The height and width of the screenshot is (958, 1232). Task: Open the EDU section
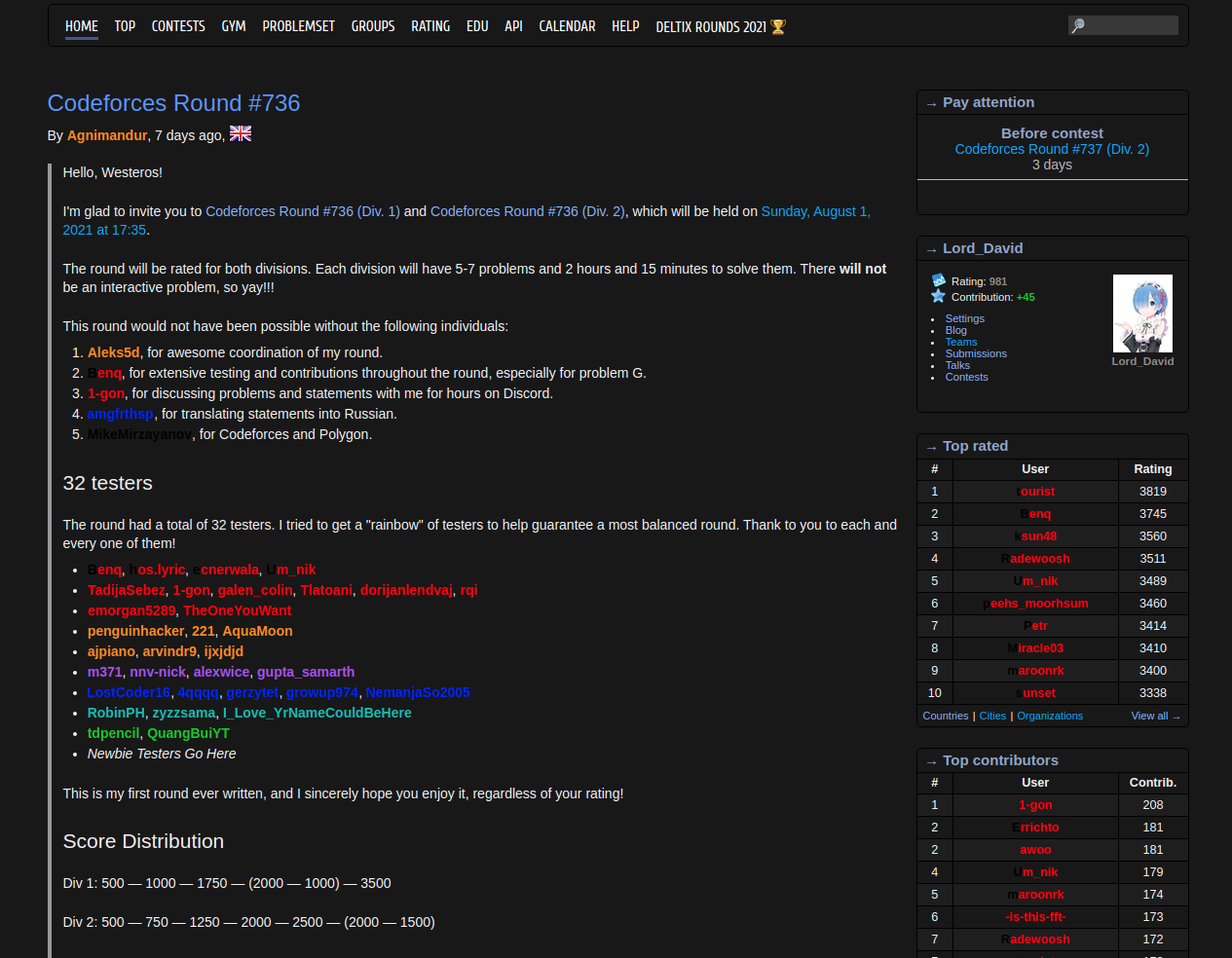click(477, 26)
